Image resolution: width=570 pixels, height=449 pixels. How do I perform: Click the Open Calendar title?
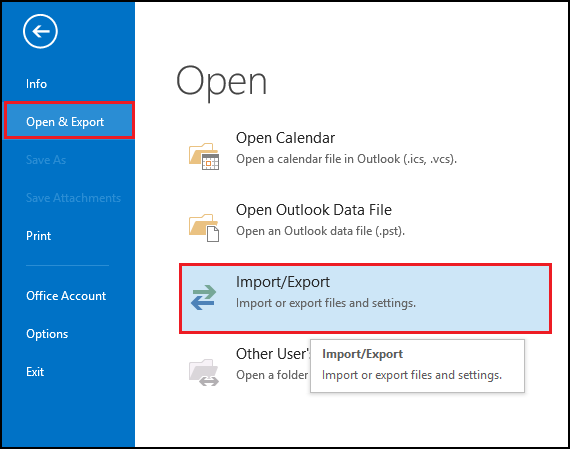pyautogui.click(x=285, y=138)
